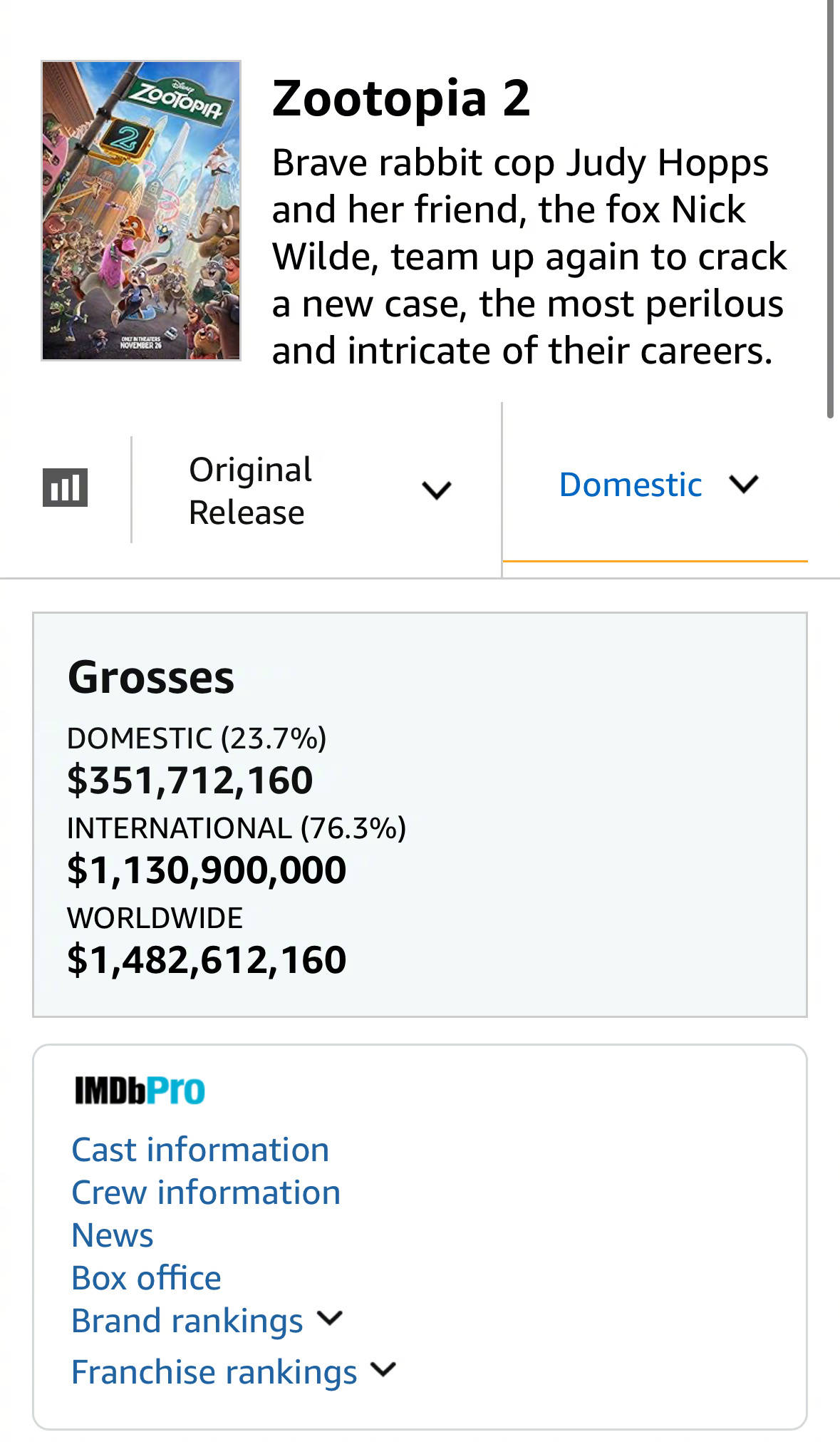This screenshot has width=840, height=1442.
Task: Open the Crew information link
Action: coord(206,1193)
